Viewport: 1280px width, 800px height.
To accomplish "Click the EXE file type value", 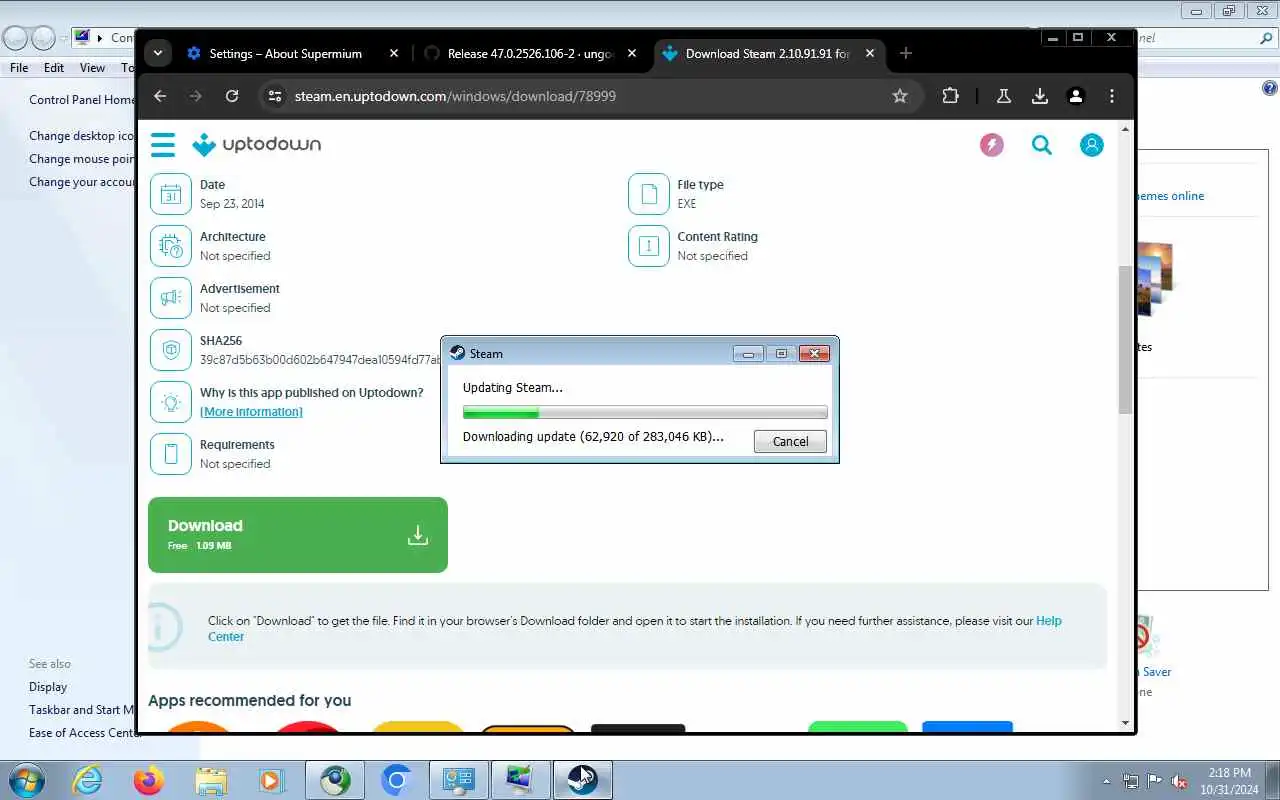I will coord(687,204).
